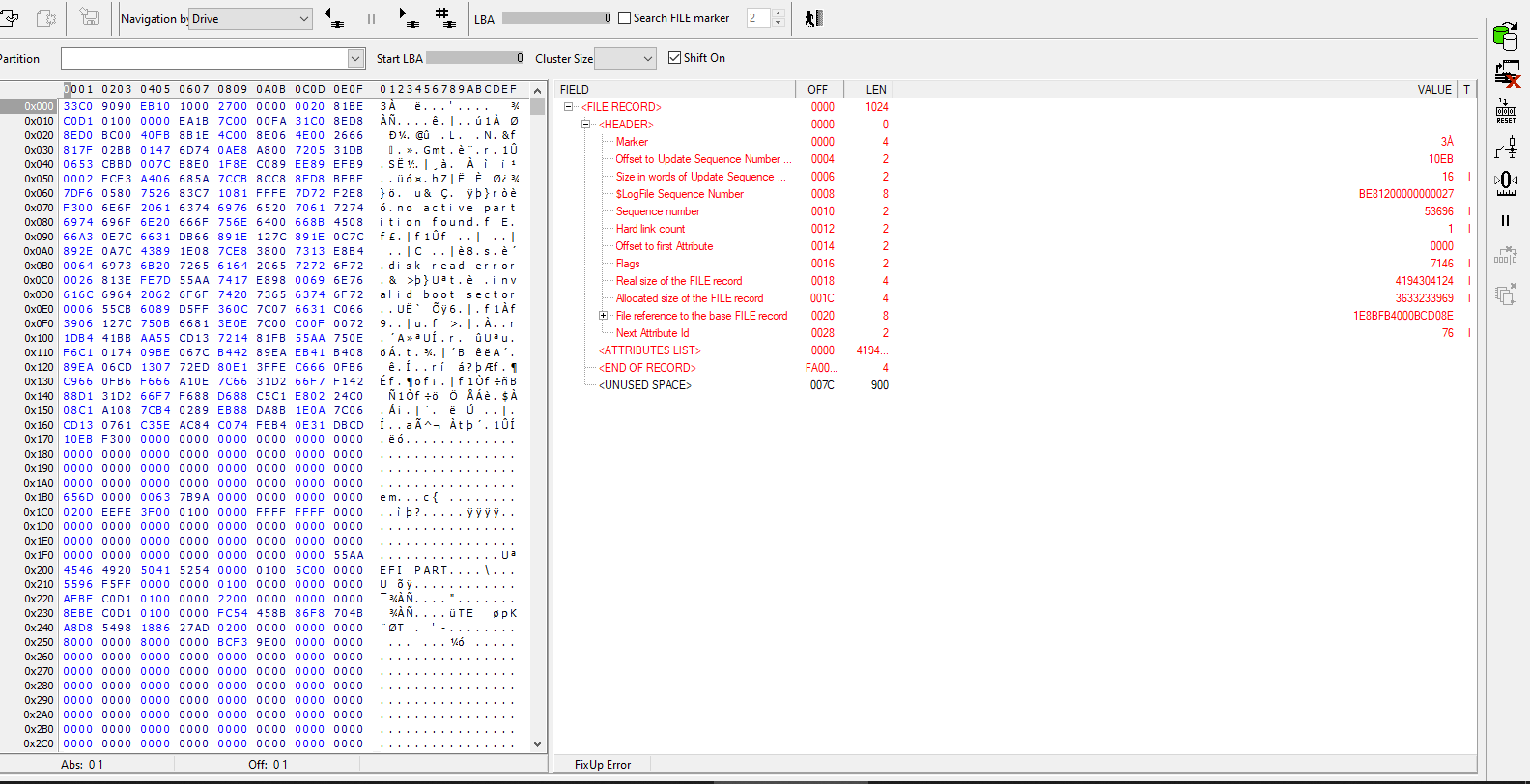Click the zero calibration ruler icon
This screenshot has height=784, width=1530.
pos(1506,182)
